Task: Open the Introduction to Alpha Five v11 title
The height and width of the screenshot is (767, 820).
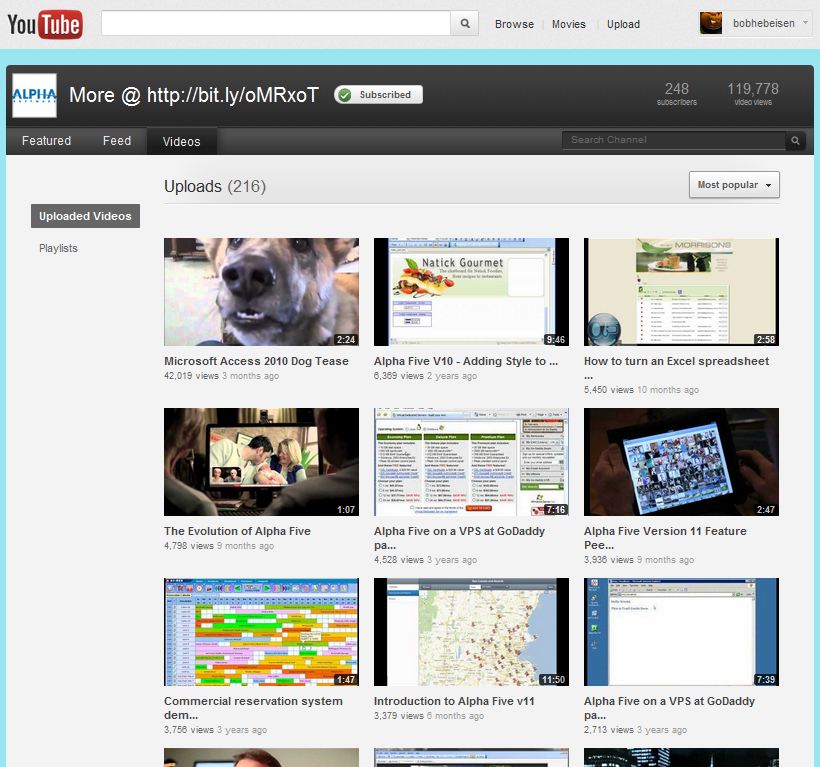Action: point(454,702)
